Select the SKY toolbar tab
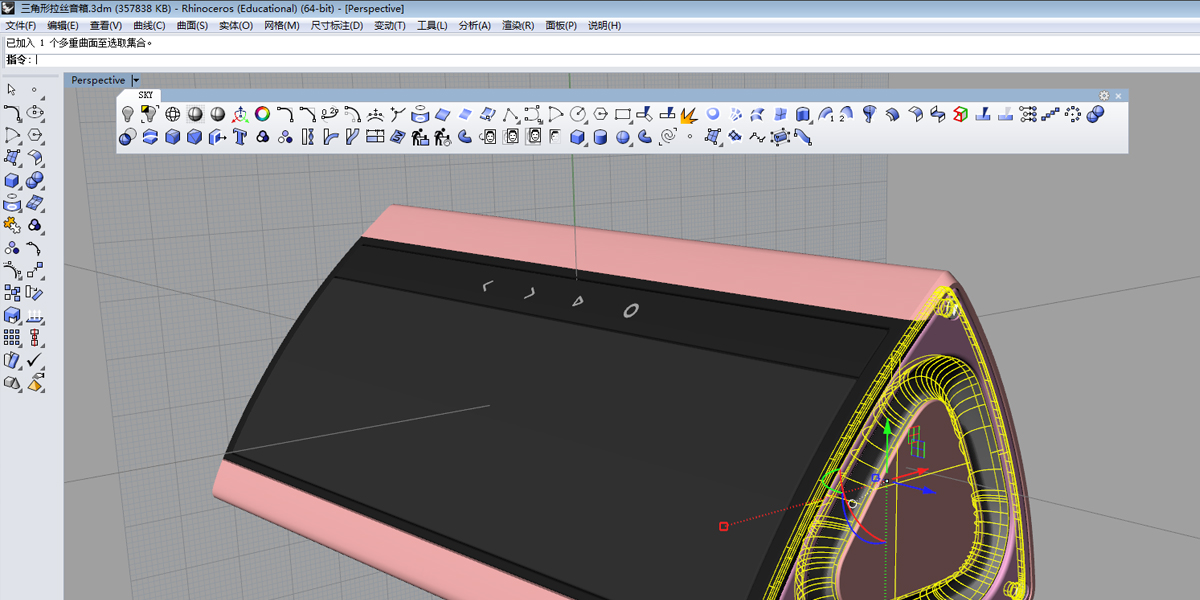The image size is (1200, 600). pyautogui.click(x=146, y=95)
